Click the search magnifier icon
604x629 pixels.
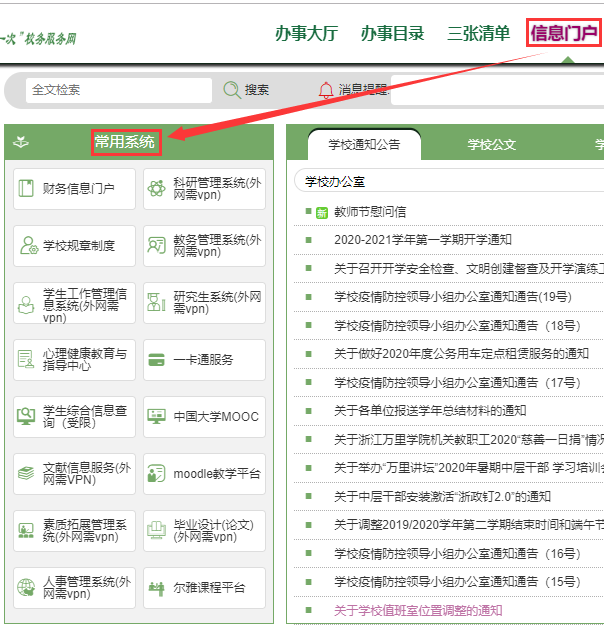click(x=232, y=90)
